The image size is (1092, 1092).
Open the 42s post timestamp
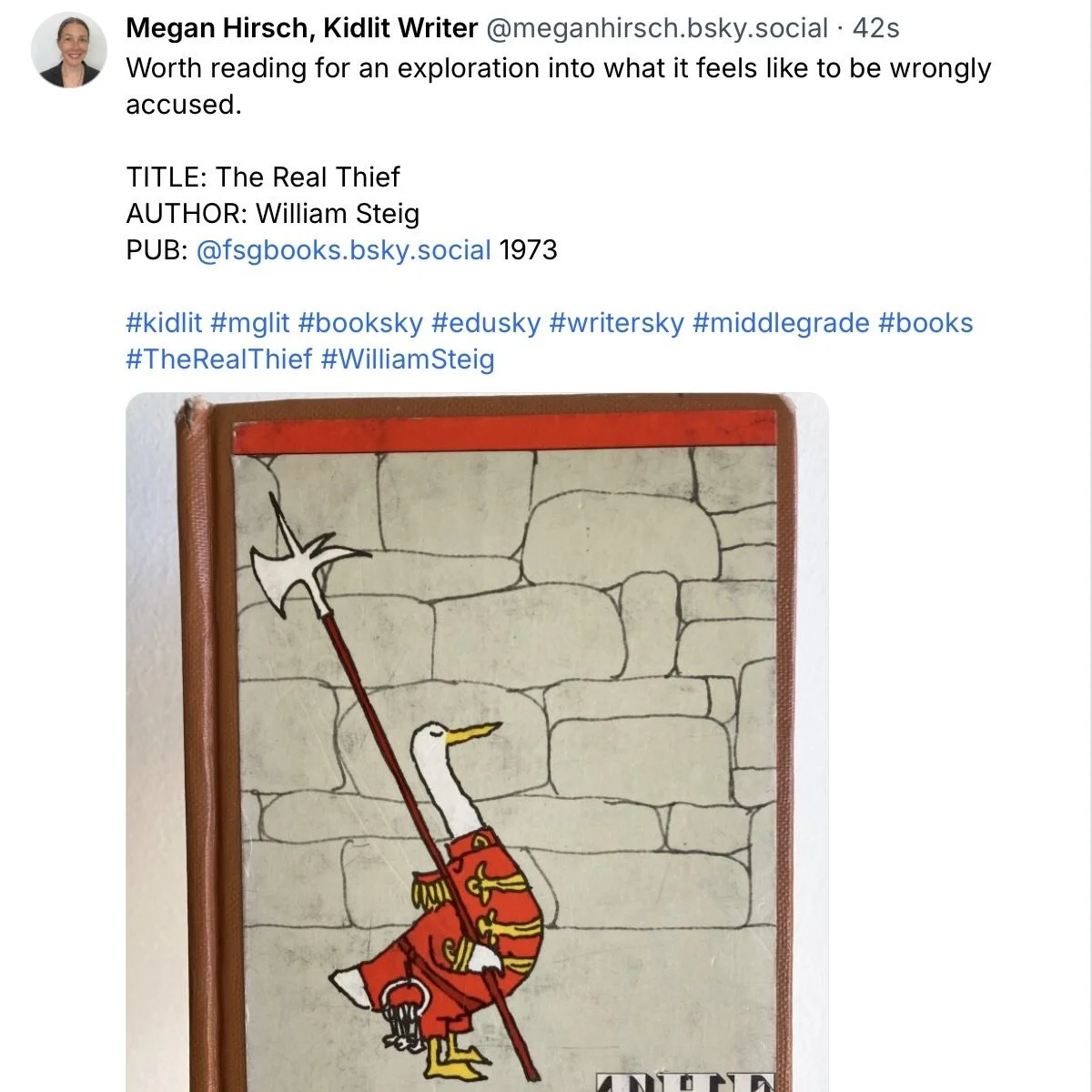(875, 28)
